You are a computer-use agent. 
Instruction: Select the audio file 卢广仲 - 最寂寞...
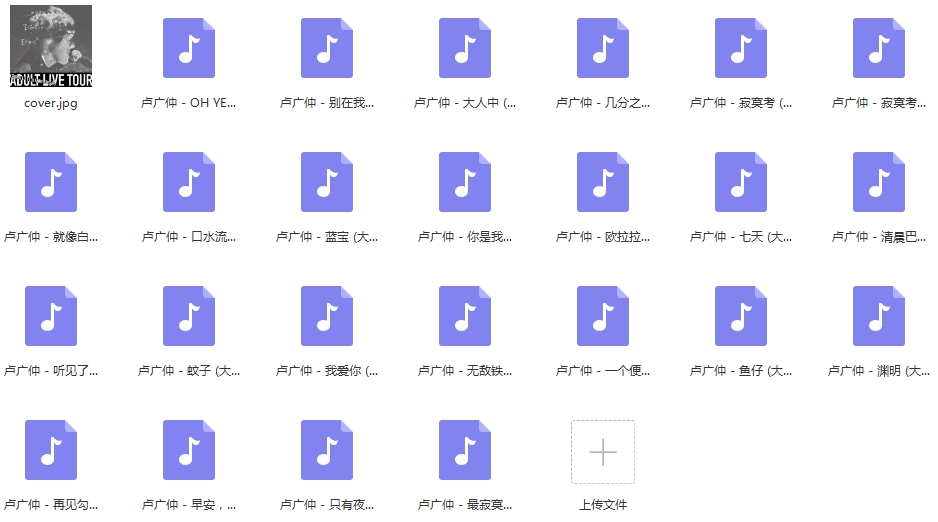pyautogui.click(x=465, y=450)
